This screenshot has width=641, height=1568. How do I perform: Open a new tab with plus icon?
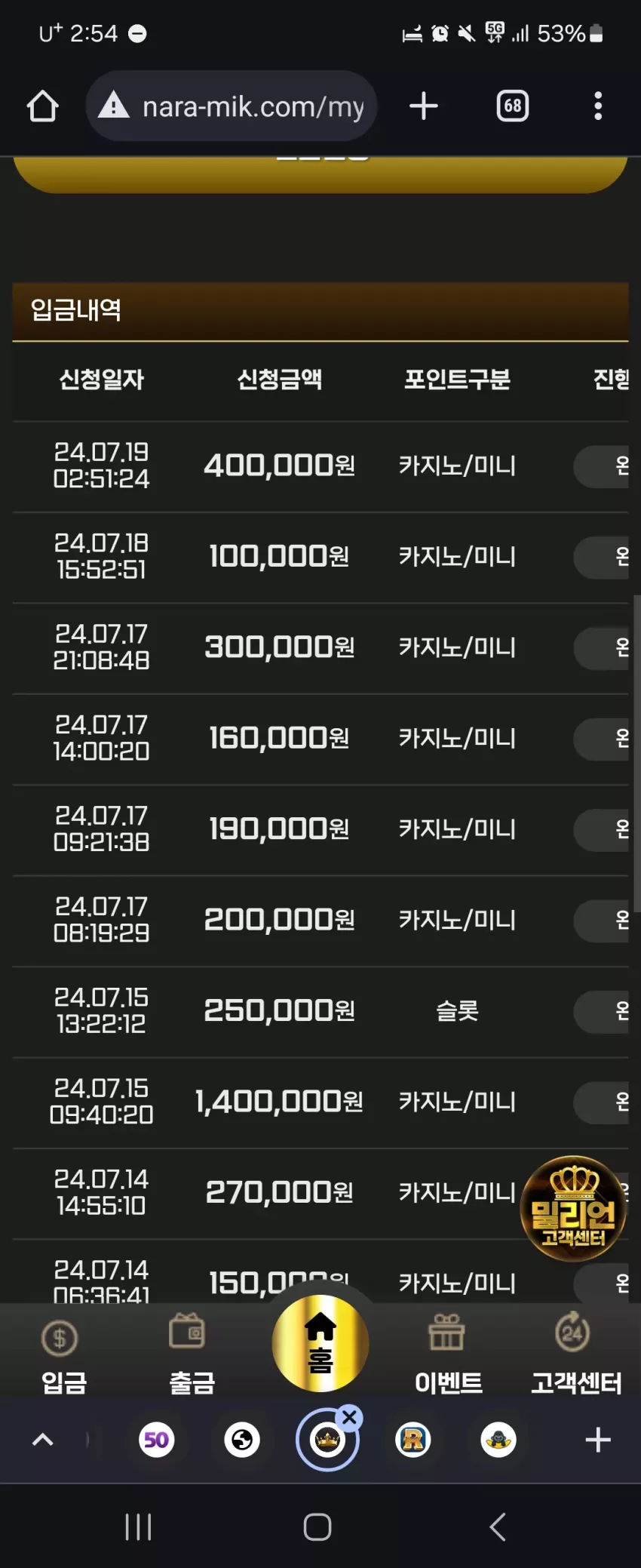point(424,106)
